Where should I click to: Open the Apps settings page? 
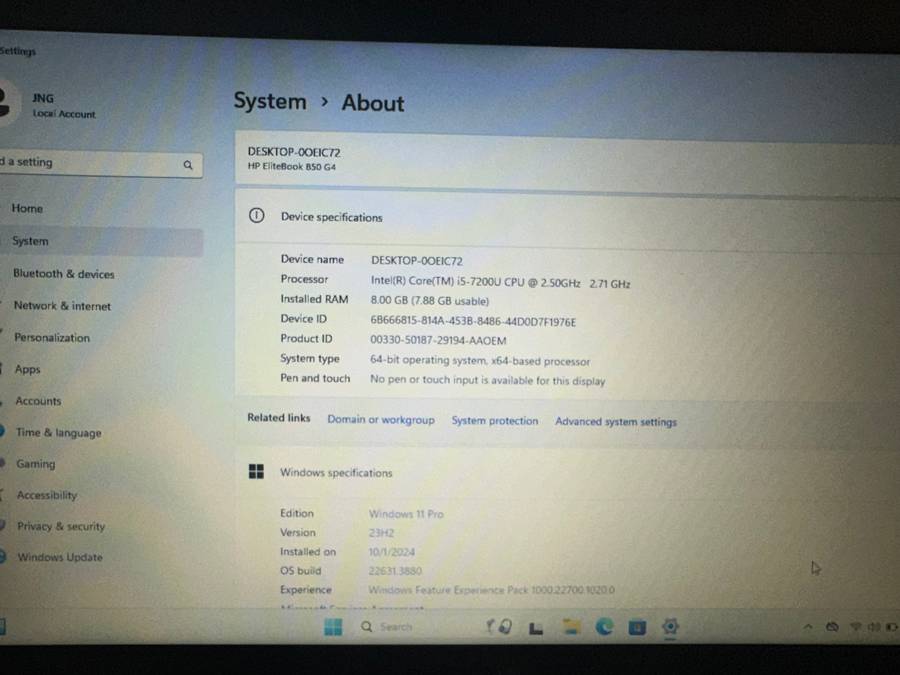click(27, 369)
